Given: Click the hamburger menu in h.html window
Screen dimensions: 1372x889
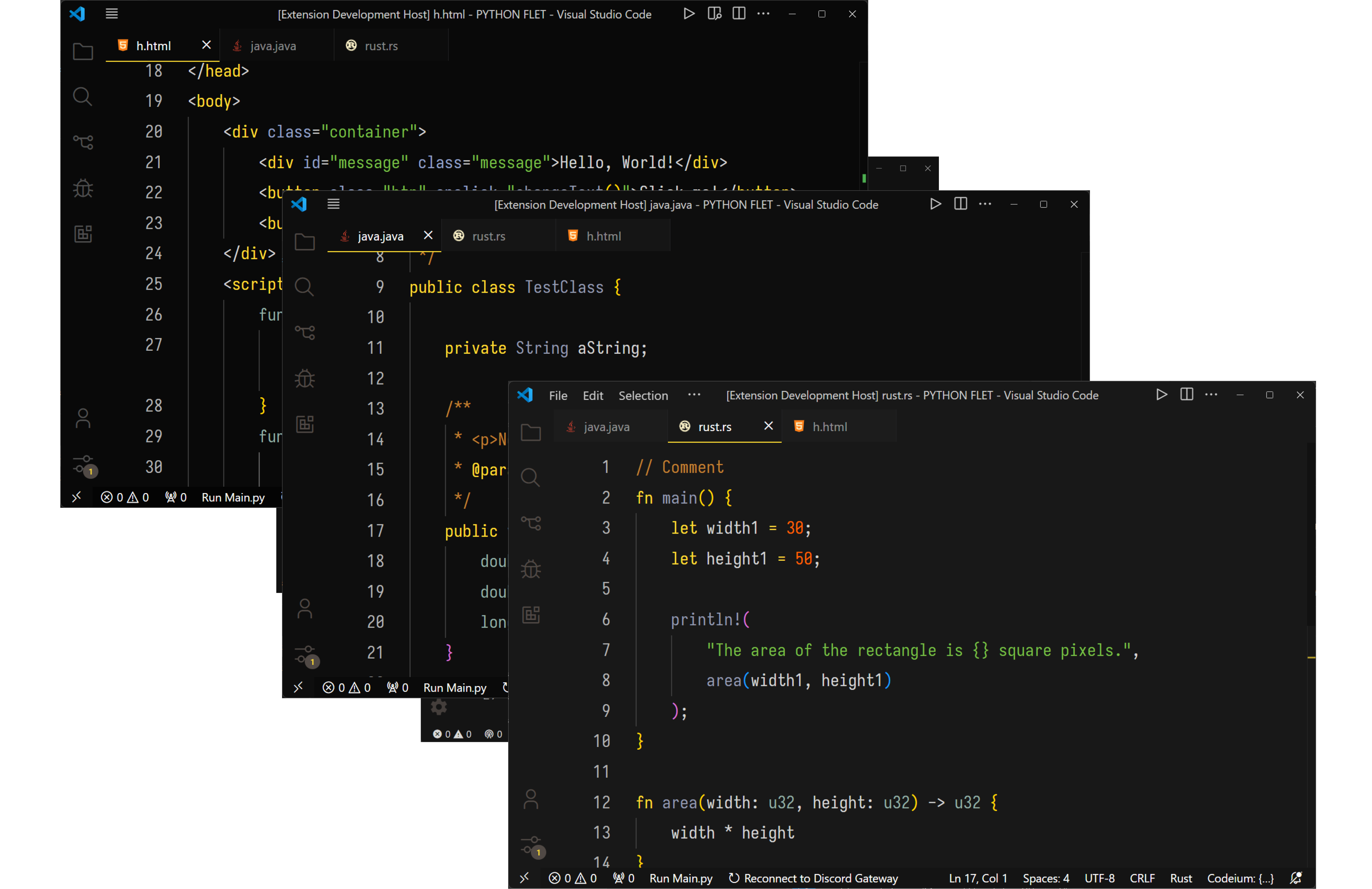Looking at the screenshot, I should [x=112, y=14].
